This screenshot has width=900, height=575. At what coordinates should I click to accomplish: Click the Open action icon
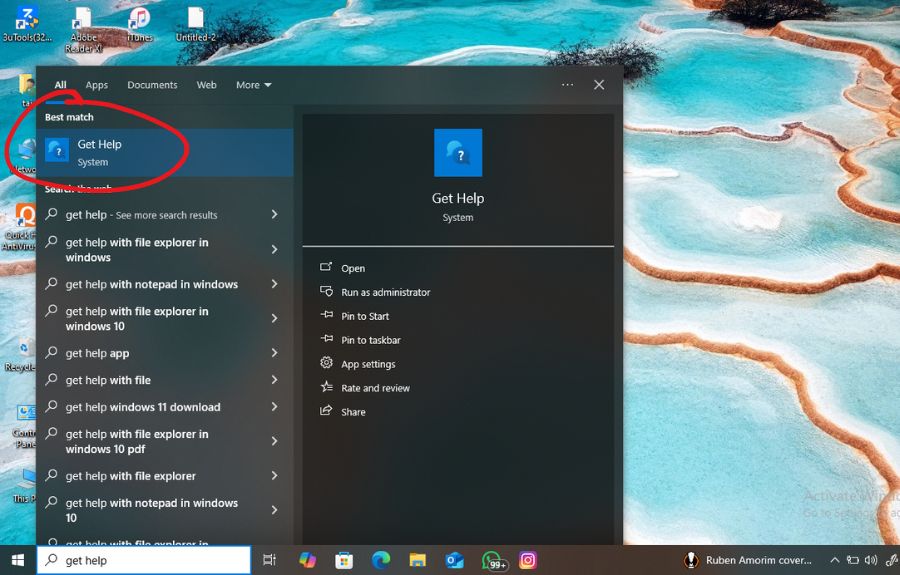[326, 267]
